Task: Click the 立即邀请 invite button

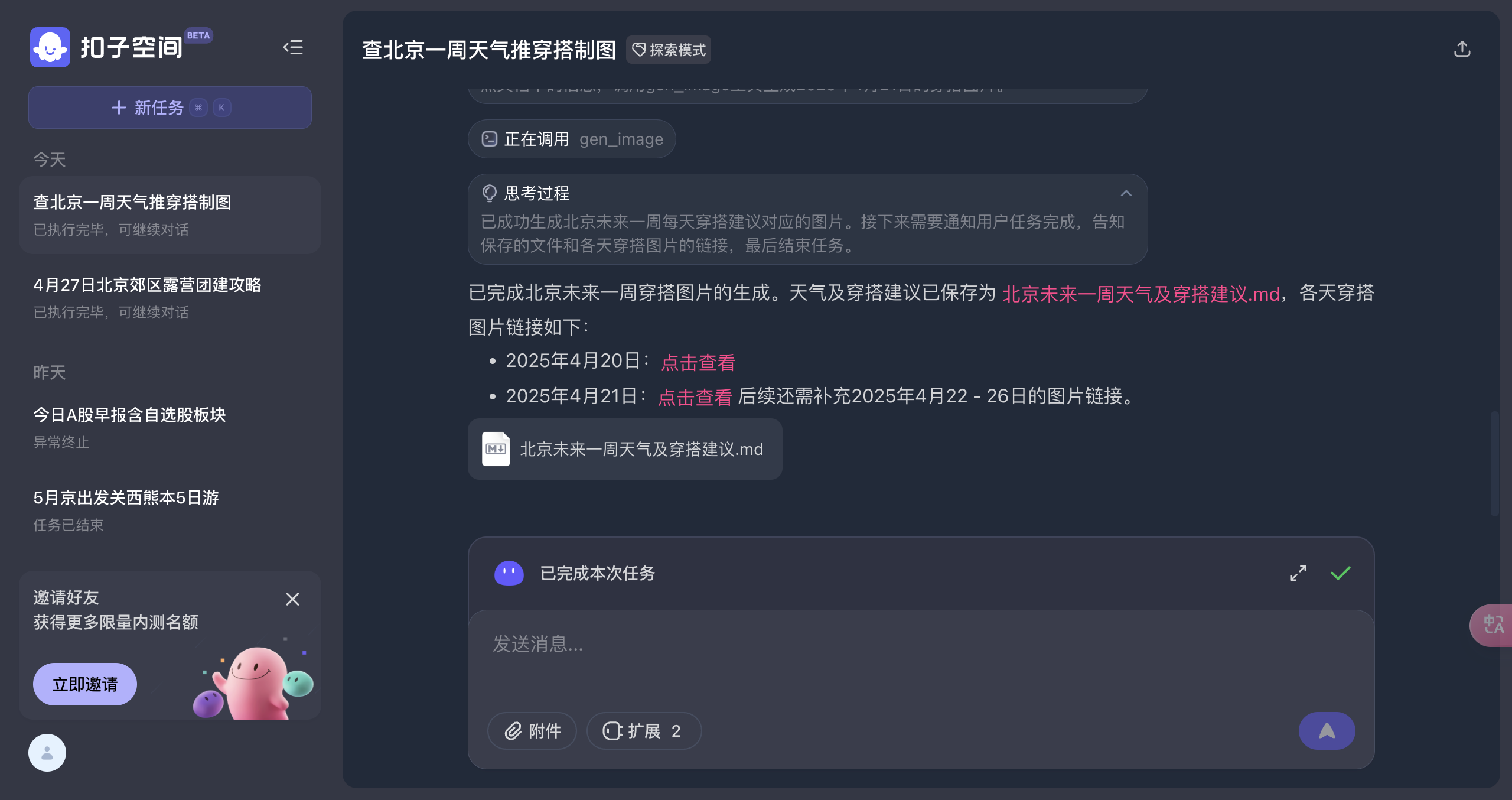Action: pyautogui.click(x=85, y=684)
